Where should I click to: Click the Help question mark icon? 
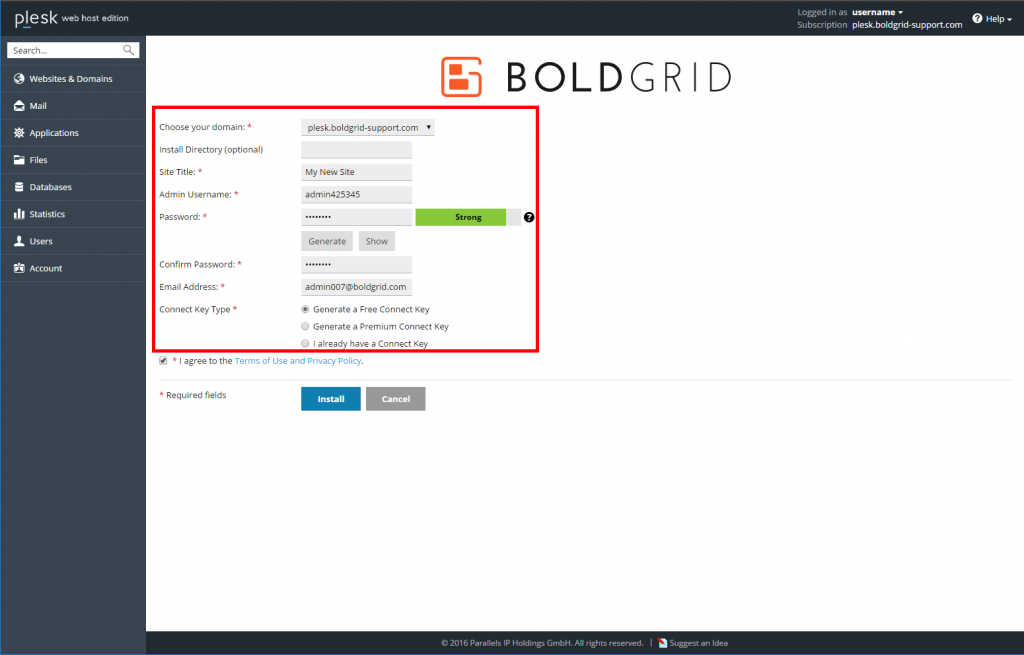[x=977, y=18]
